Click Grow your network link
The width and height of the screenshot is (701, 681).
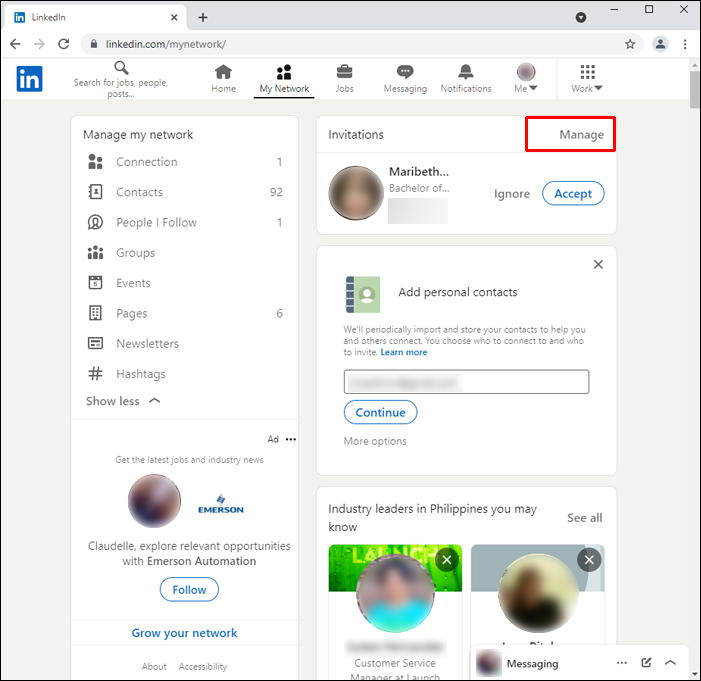coord(184,633)
